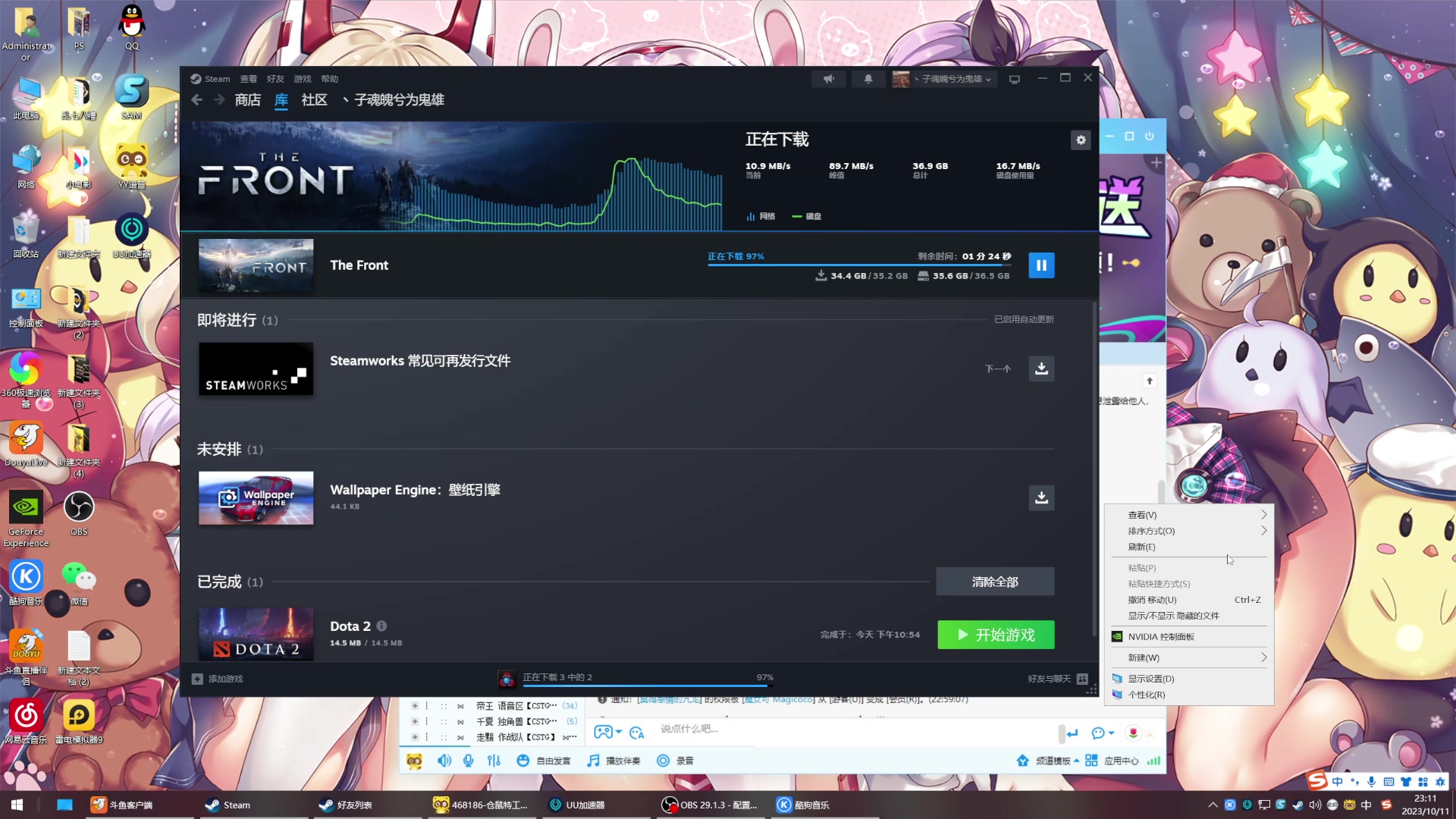This screenshot has height=819, width=1456.
Task: Open the 子魂魄兮为鬼雄 account dropdown
Action: pyautogui.click(x=944, y=78)
